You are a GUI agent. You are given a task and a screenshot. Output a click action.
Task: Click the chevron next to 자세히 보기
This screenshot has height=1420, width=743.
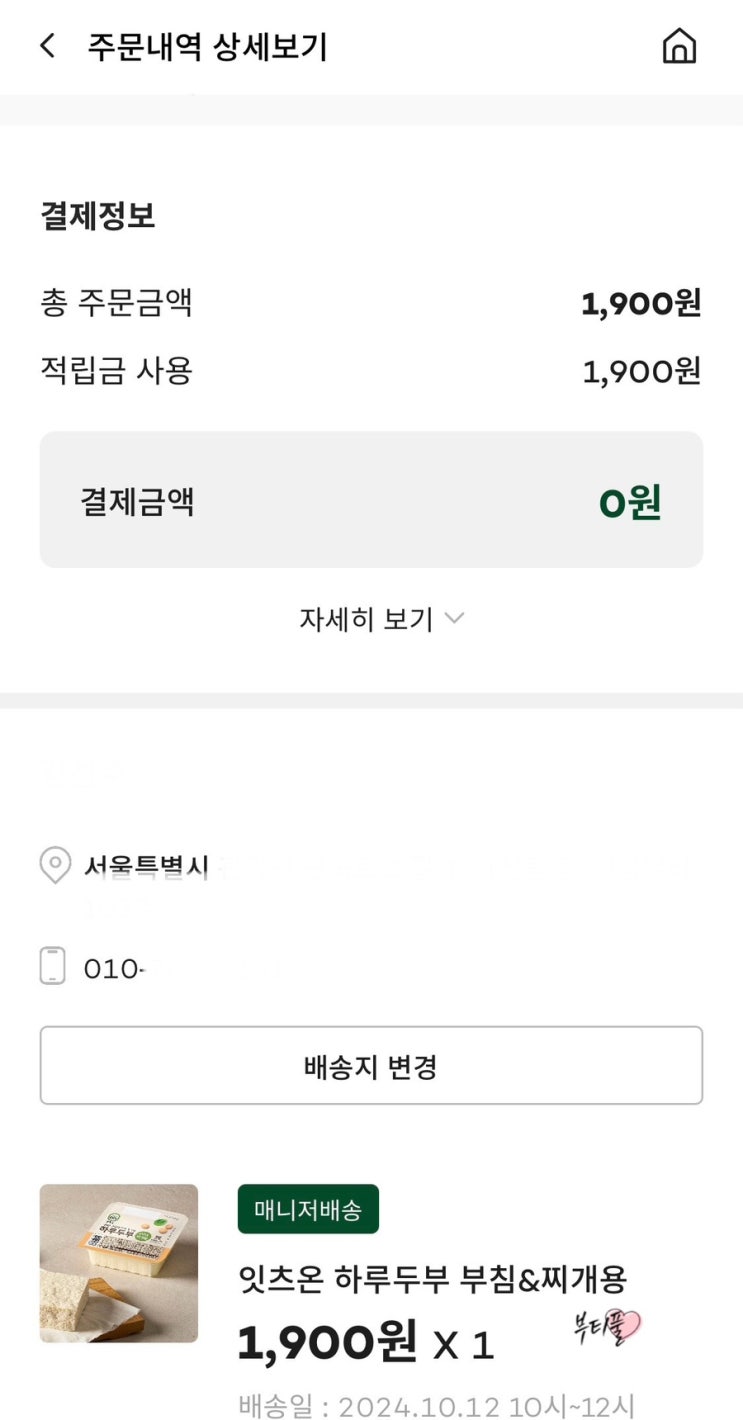[454, 619]
